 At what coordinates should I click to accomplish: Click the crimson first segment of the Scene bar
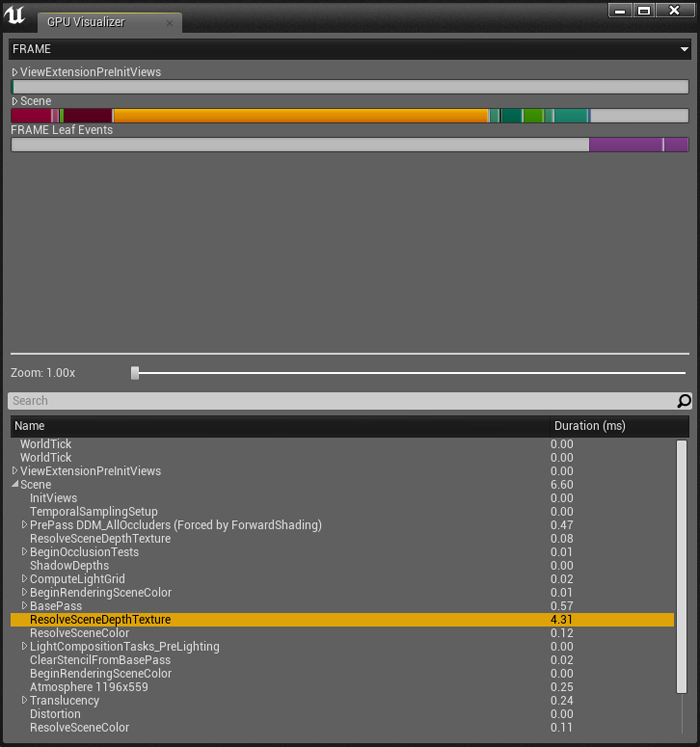point(31,116)
